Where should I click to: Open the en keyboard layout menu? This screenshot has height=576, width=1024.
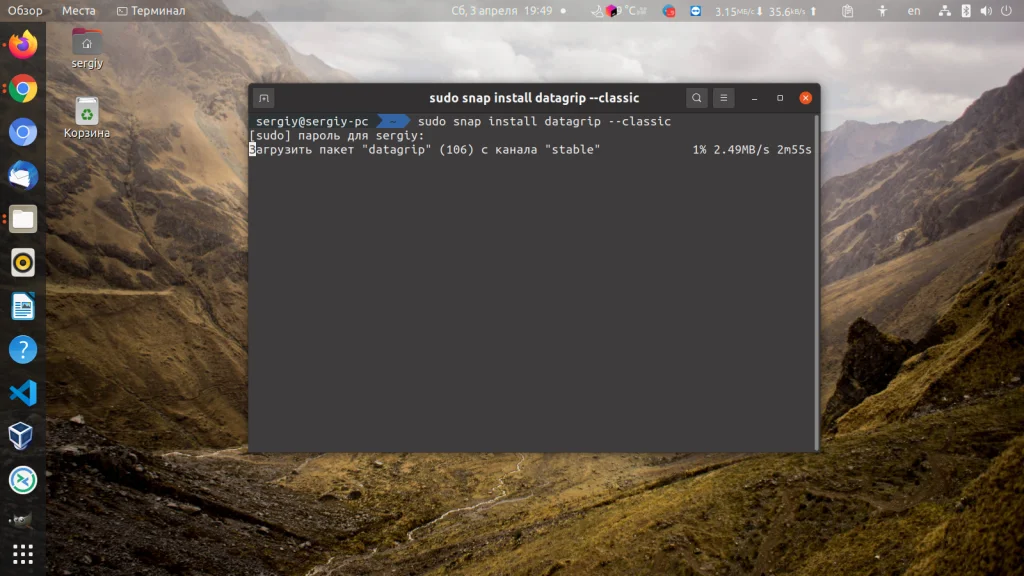point(913,11)
